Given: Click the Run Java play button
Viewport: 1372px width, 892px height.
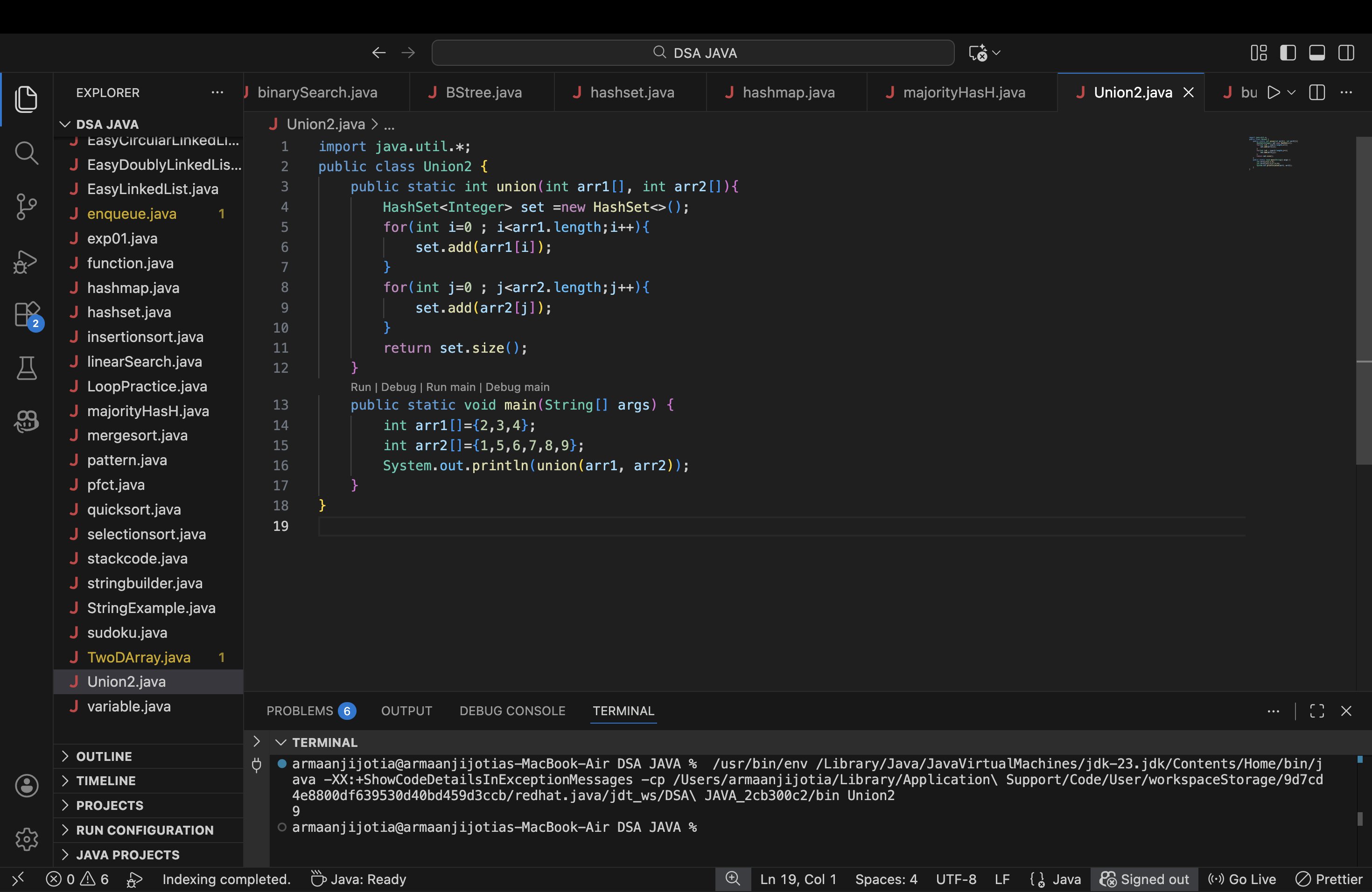Looking at the screenshot, I should 1274,92.
